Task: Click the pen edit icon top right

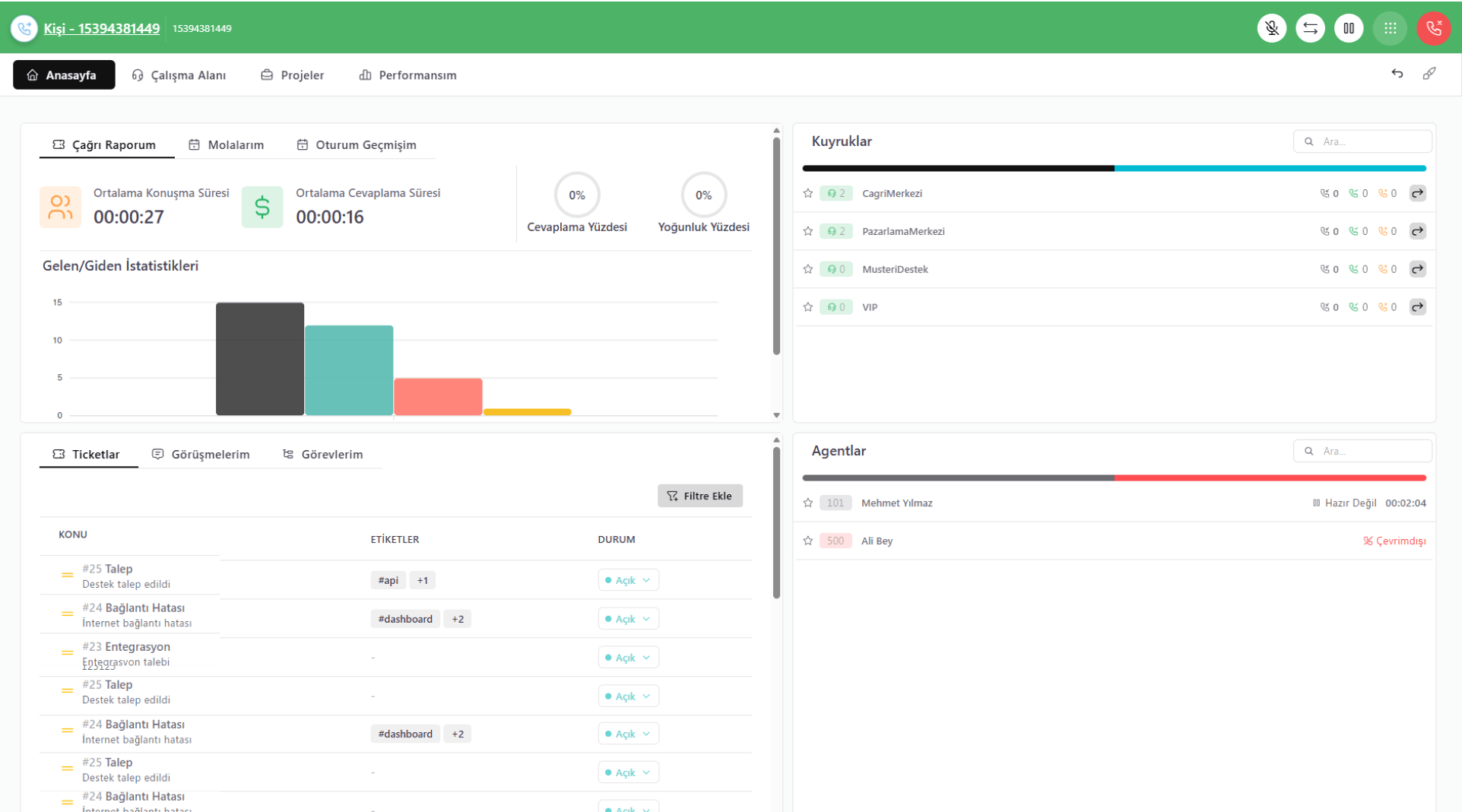Action: (1429, 74)
